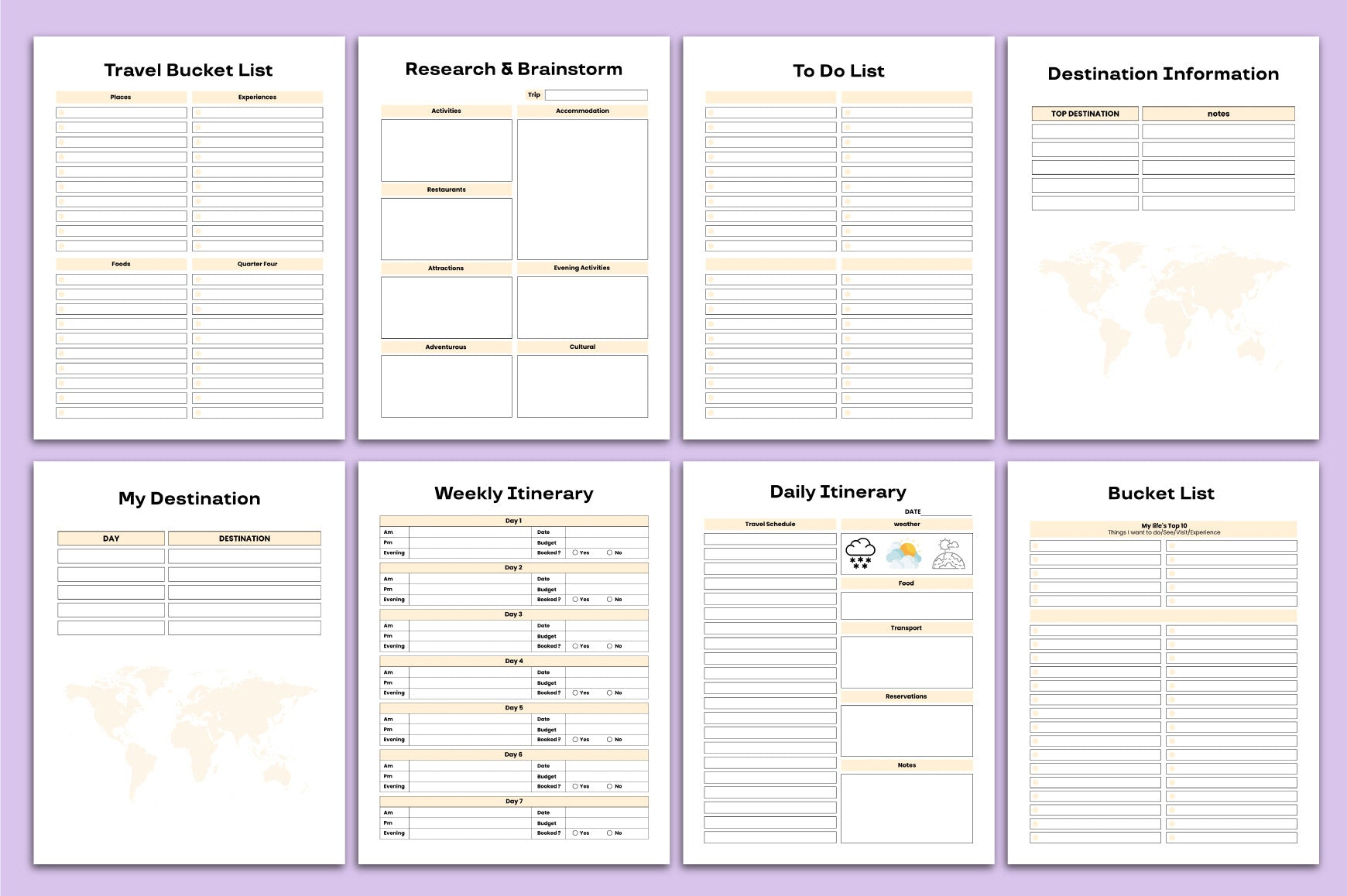The height and width of the screenshot is (896, 1347).
Task: Click the 'Day 4' header in Weekly Itinerary
Action: (514, 661)
